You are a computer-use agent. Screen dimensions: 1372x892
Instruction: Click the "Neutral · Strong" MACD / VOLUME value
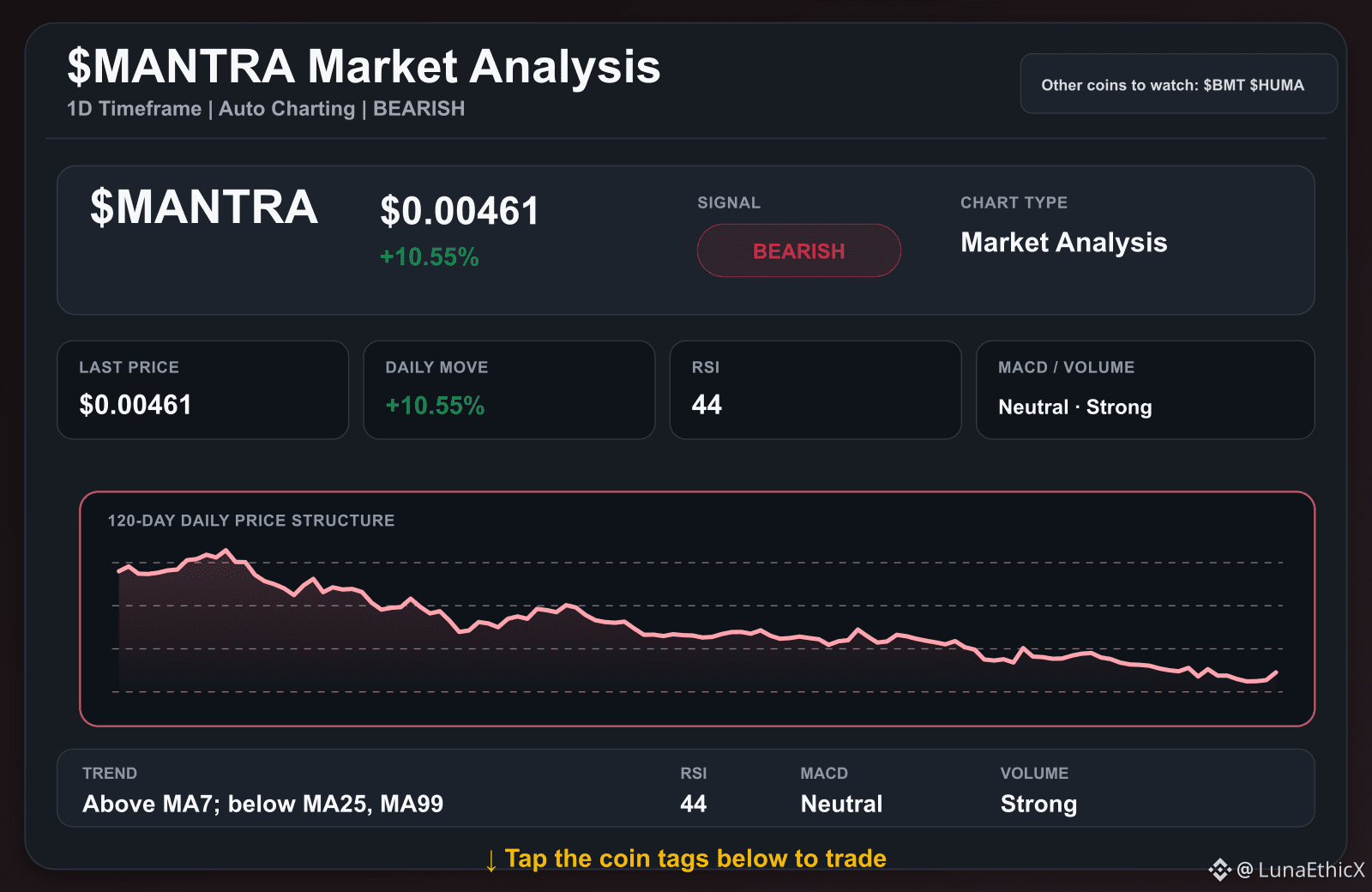click(x=1074, y=407)
